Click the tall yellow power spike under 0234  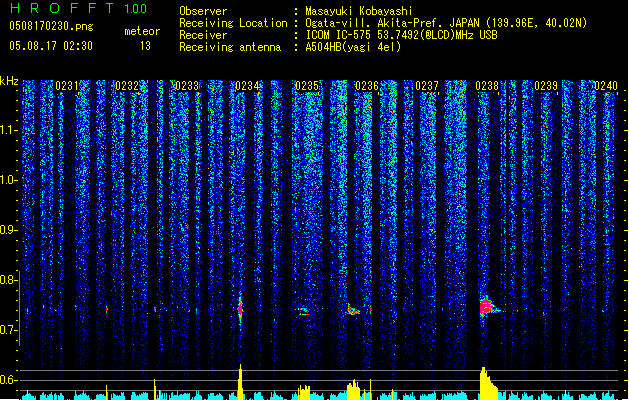point(240,382)
